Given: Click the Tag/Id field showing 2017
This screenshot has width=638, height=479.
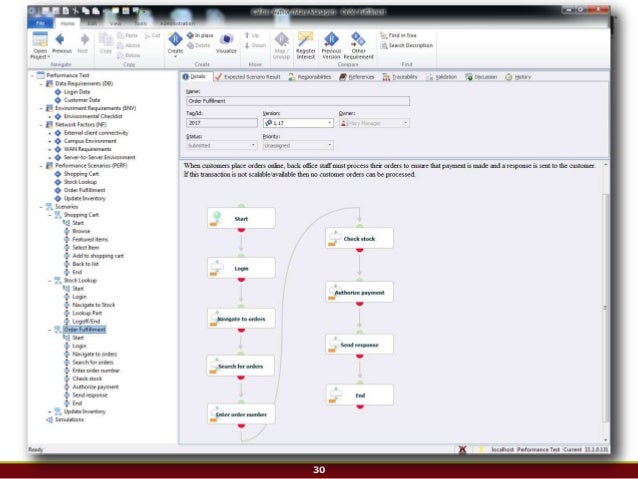Looking at the screenshot, I should [x=222, y=123].
